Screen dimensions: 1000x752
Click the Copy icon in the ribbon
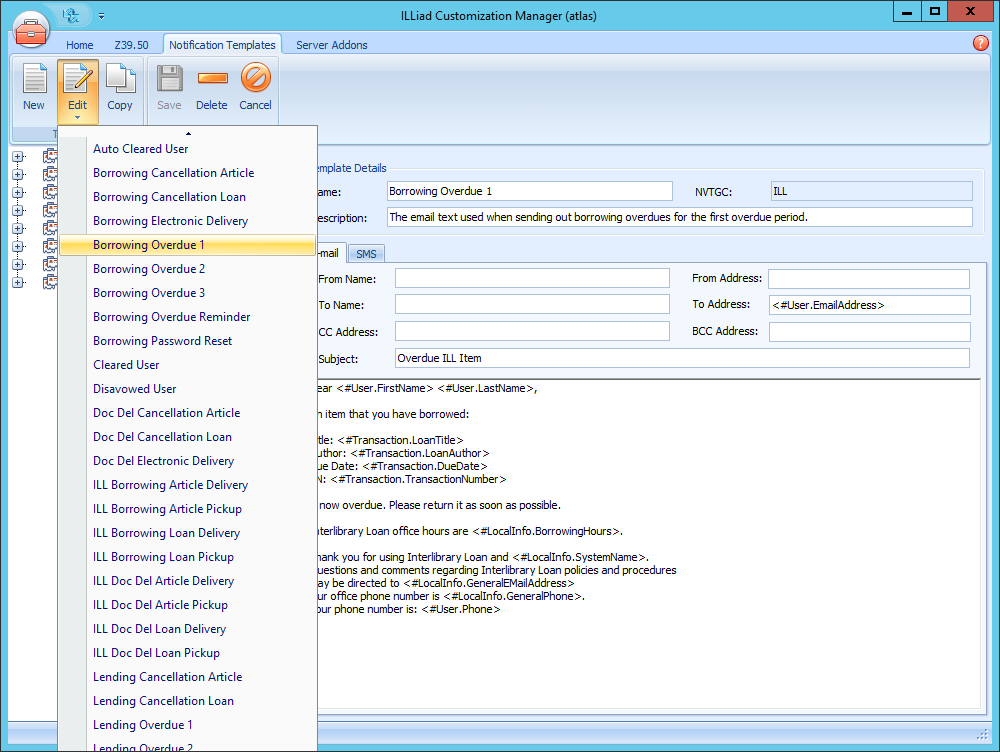[x=120, y=85]
